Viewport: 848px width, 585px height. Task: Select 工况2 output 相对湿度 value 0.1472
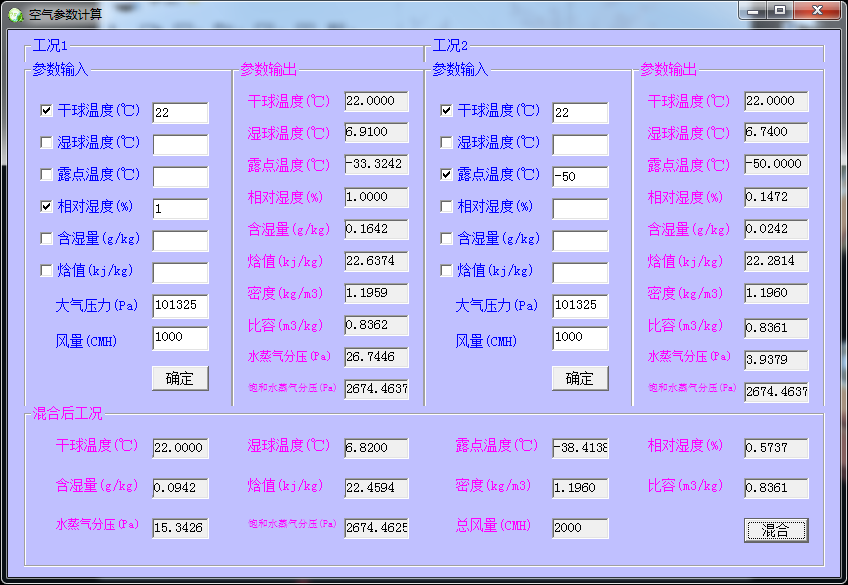click(x=776, y=197)
